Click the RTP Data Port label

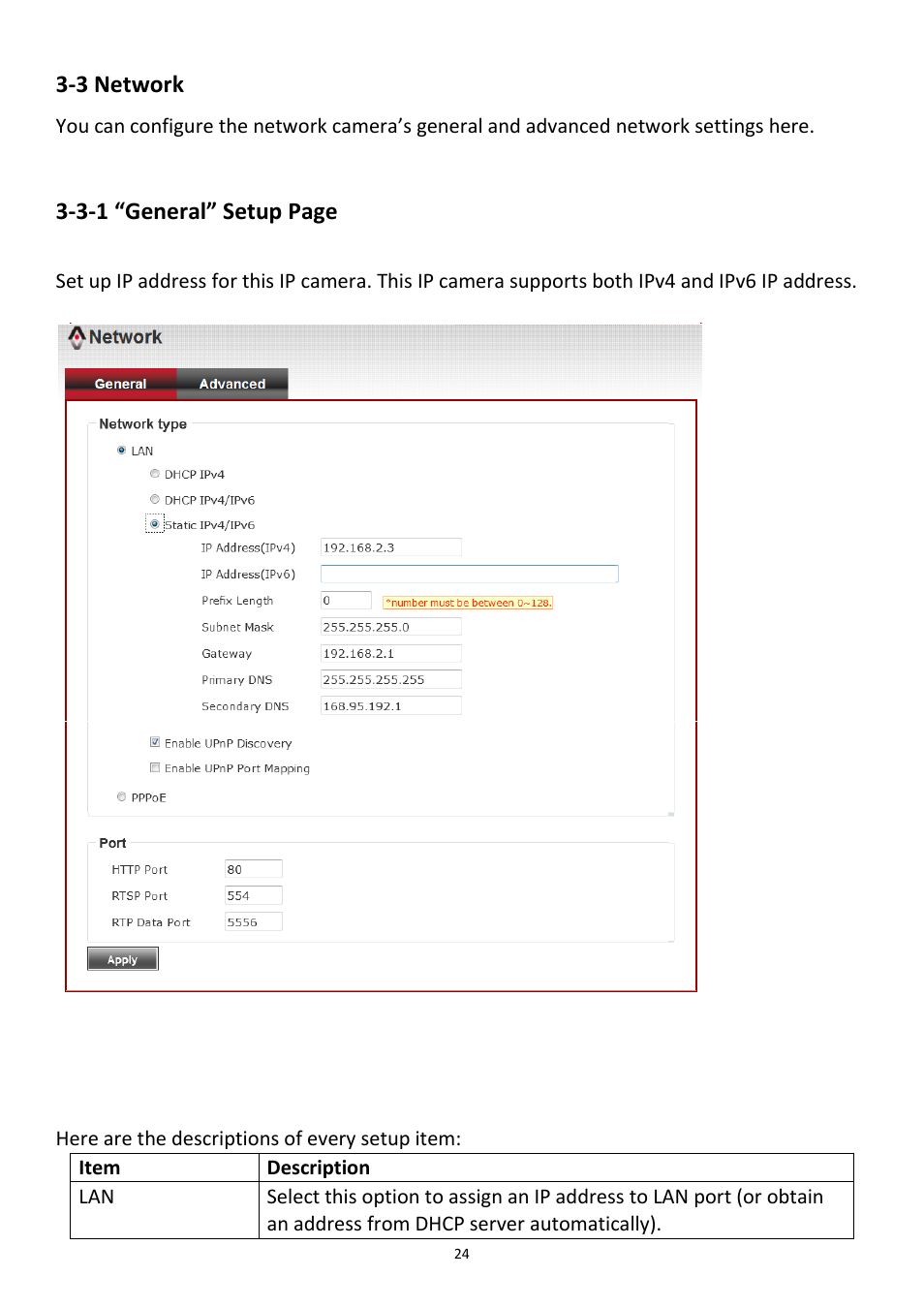(x=151, y=922)
